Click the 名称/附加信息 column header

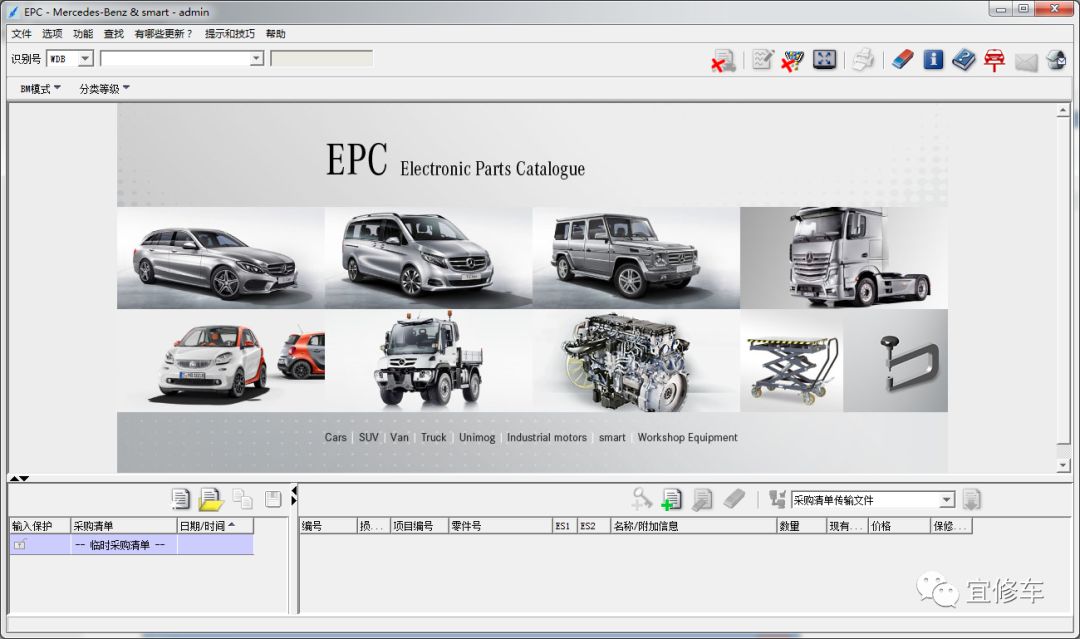click(x=694, y=526)
